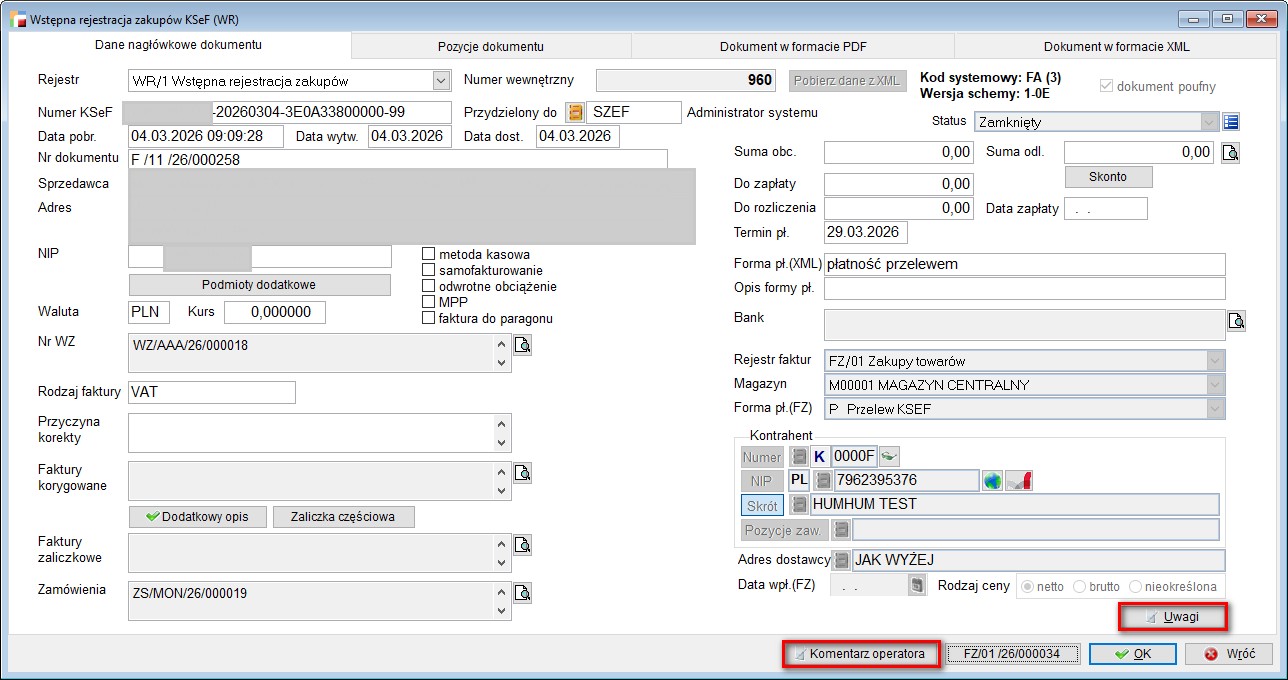Click into the Termin pł. date field

pos(864,233)
